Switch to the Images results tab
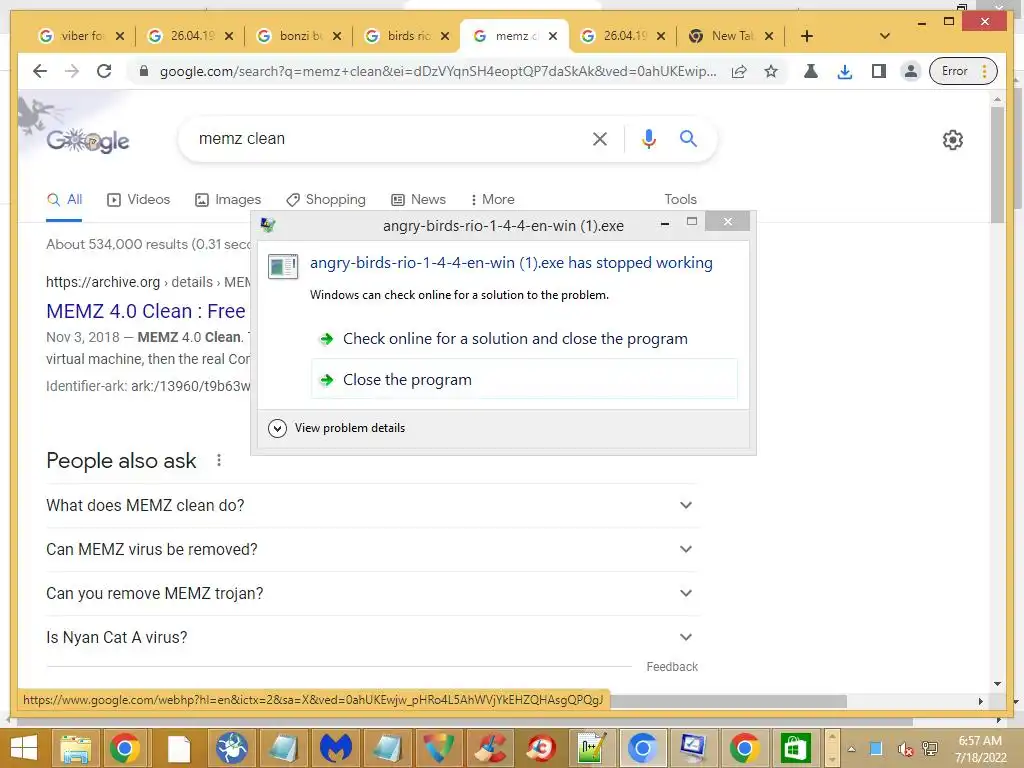Image resolution: width=1024 pixels, height=768 pixels. tap(228, 200)
